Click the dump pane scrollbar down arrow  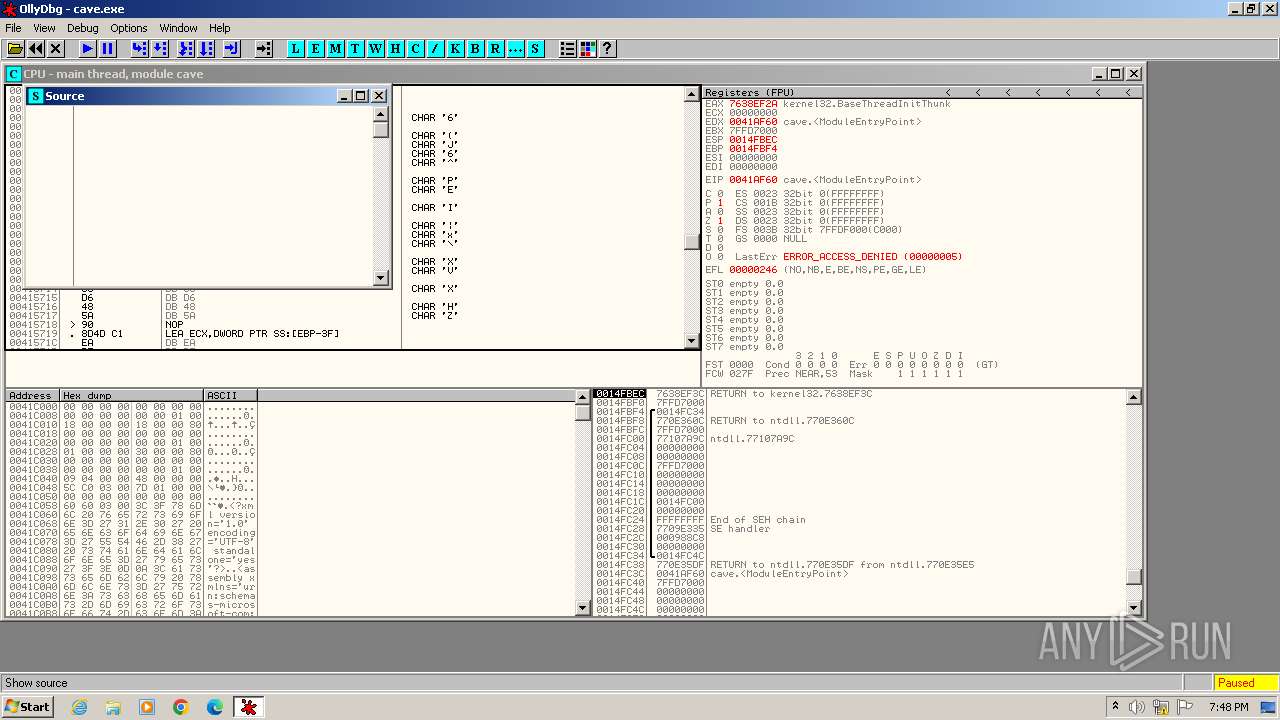584,608
